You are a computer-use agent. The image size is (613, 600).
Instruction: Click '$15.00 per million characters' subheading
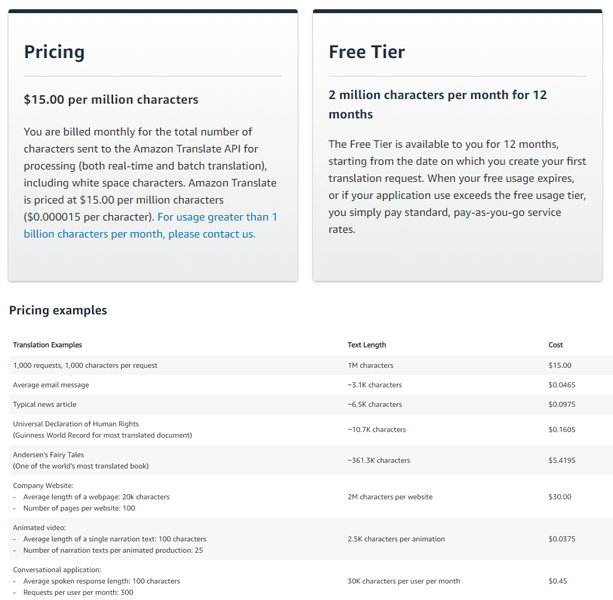pos(111,99)
